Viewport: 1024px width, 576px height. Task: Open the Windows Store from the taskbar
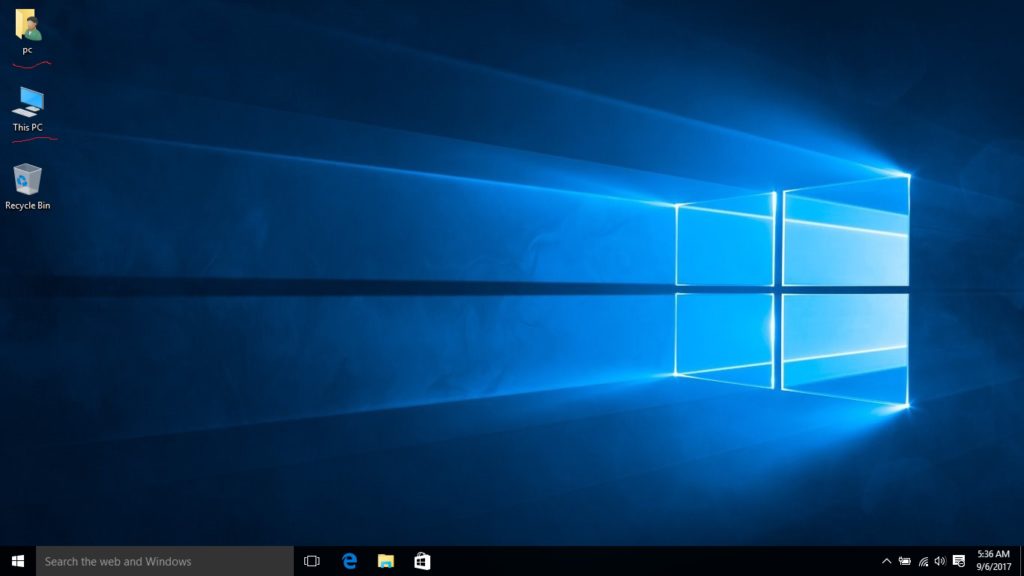[x=422, y=561]
